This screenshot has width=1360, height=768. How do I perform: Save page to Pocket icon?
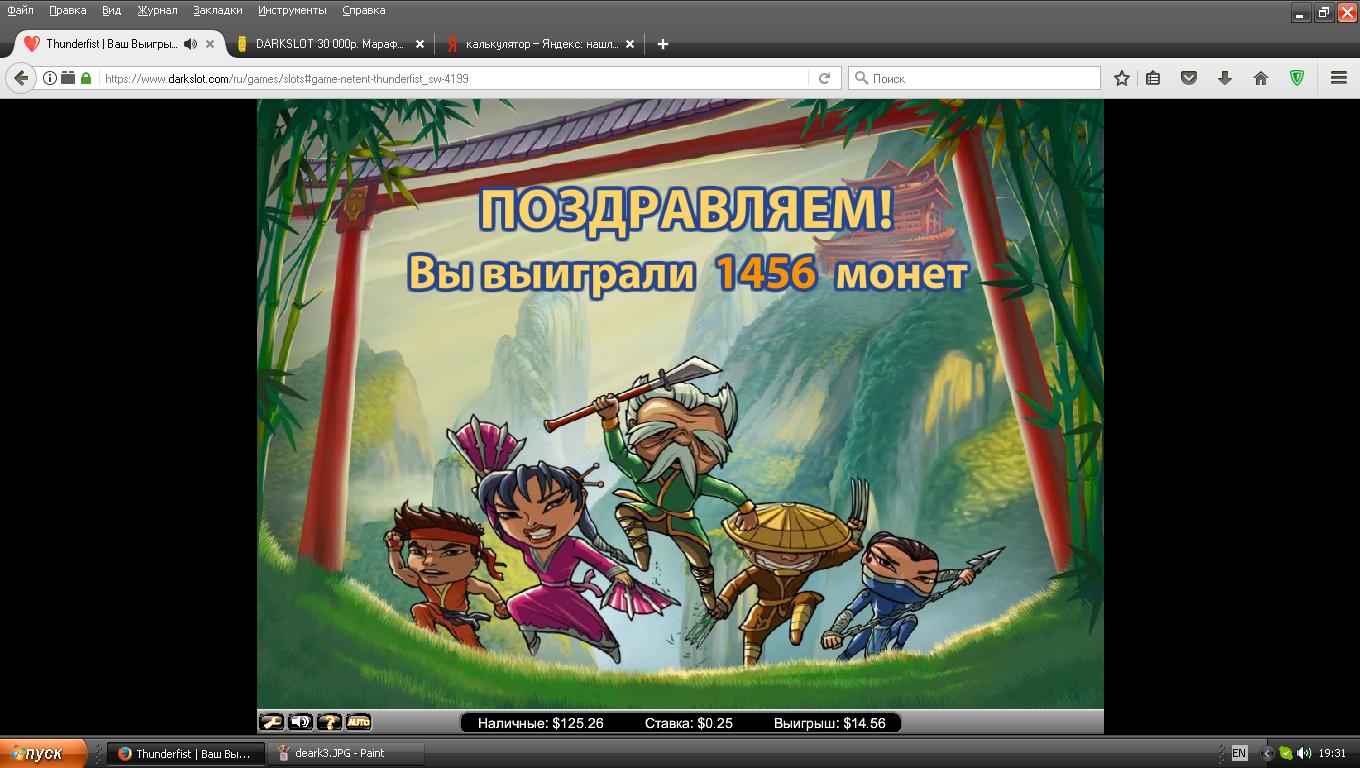click(1189, 78)
